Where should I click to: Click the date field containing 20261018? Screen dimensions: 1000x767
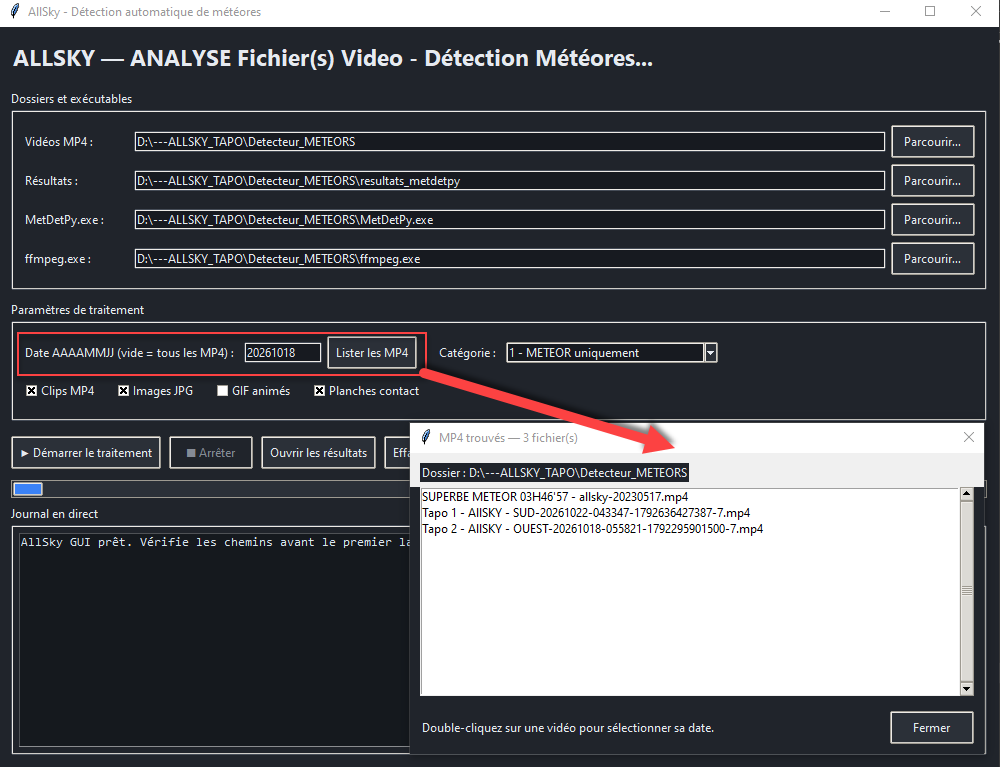[283, 353]
